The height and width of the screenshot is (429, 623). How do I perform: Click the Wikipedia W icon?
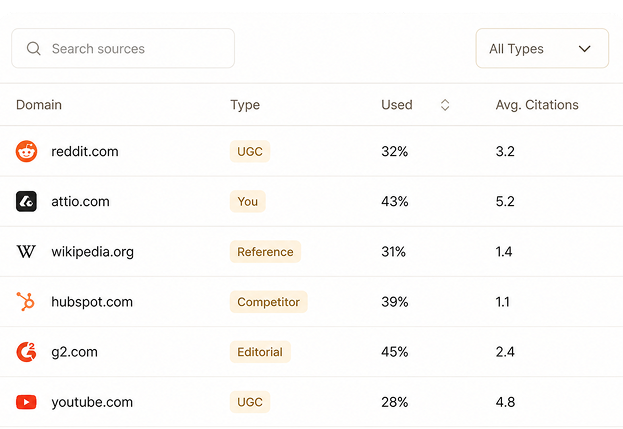coord(26,251)
